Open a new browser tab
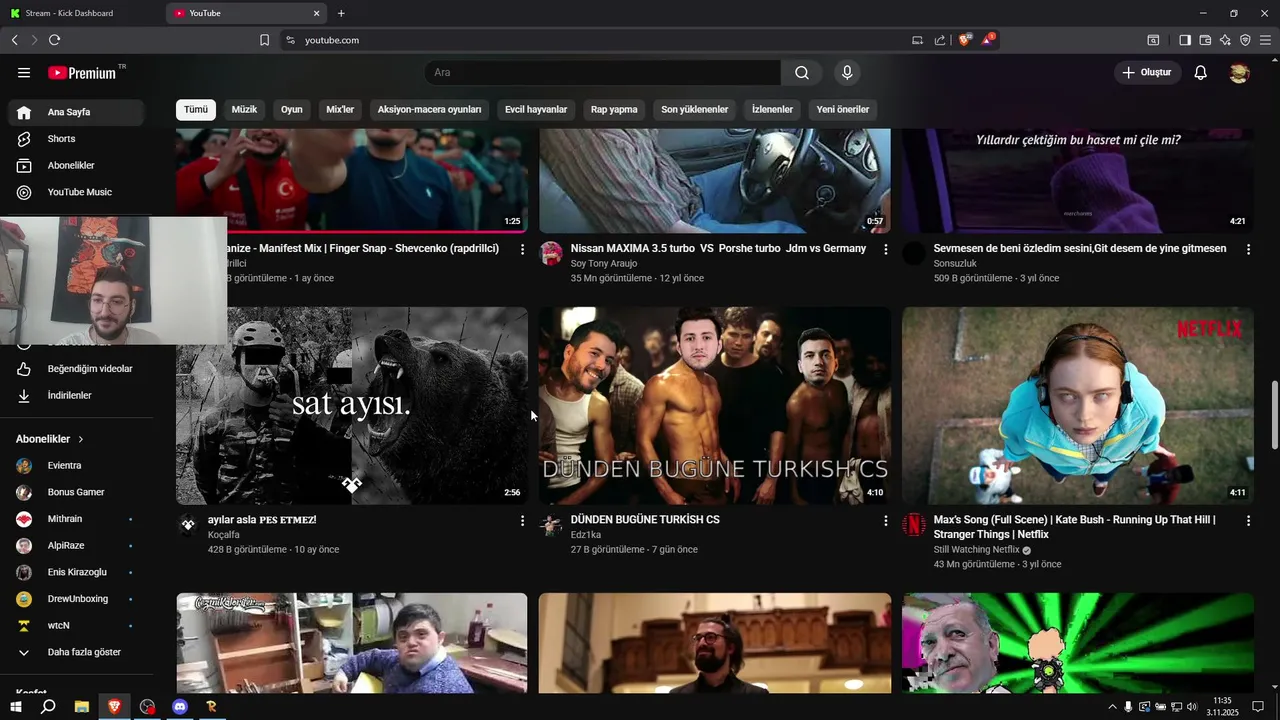 341,13
